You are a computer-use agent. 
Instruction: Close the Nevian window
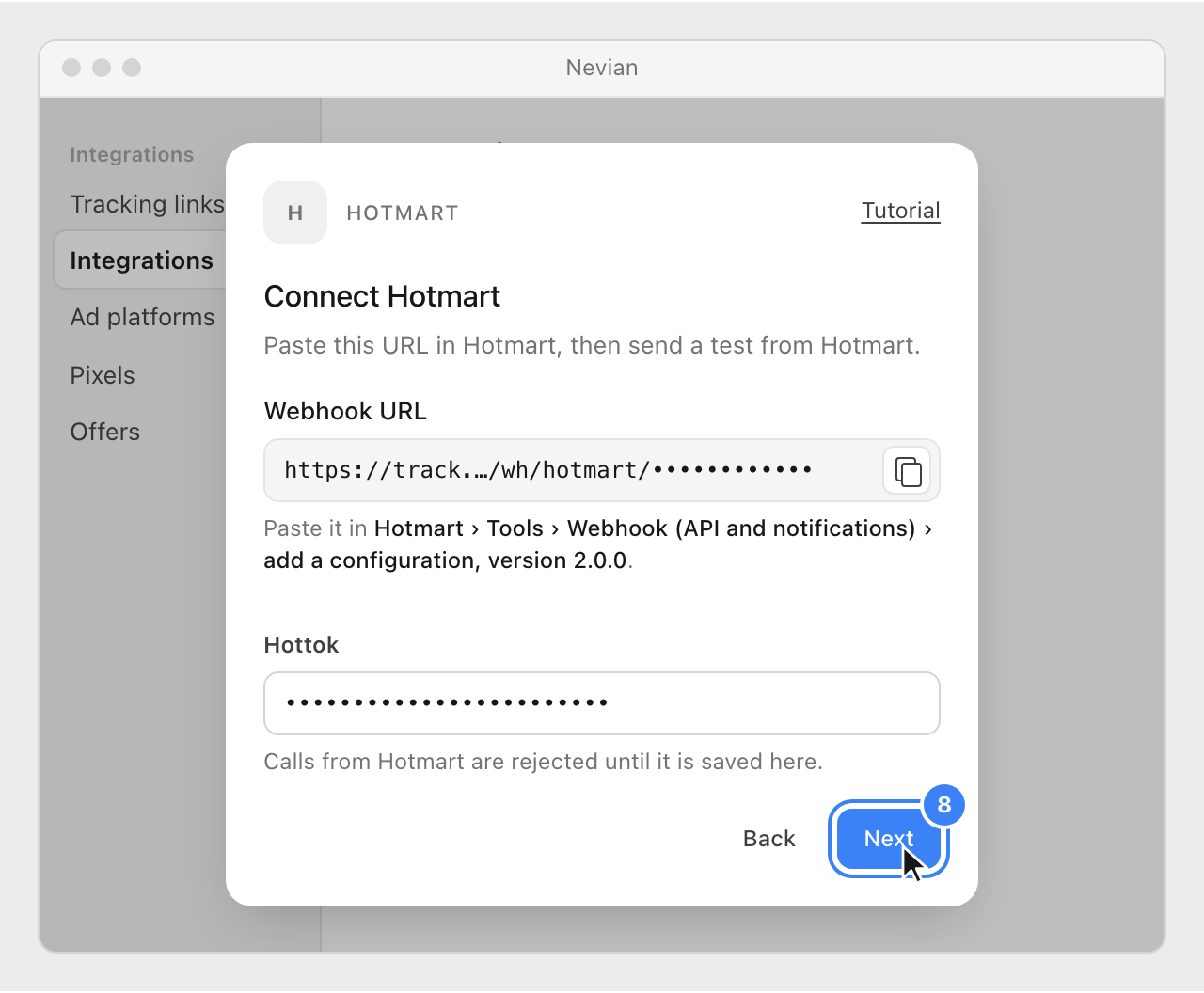click(71, 68)
